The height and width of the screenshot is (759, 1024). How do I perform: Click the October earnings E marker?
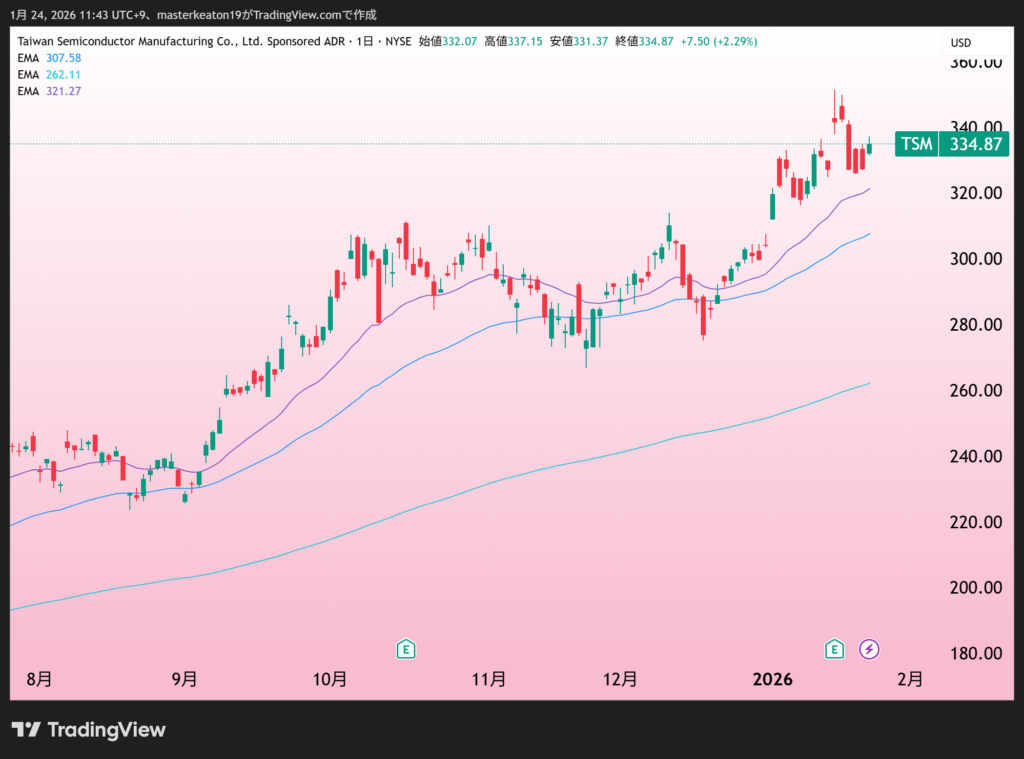(x=406, y=649)
